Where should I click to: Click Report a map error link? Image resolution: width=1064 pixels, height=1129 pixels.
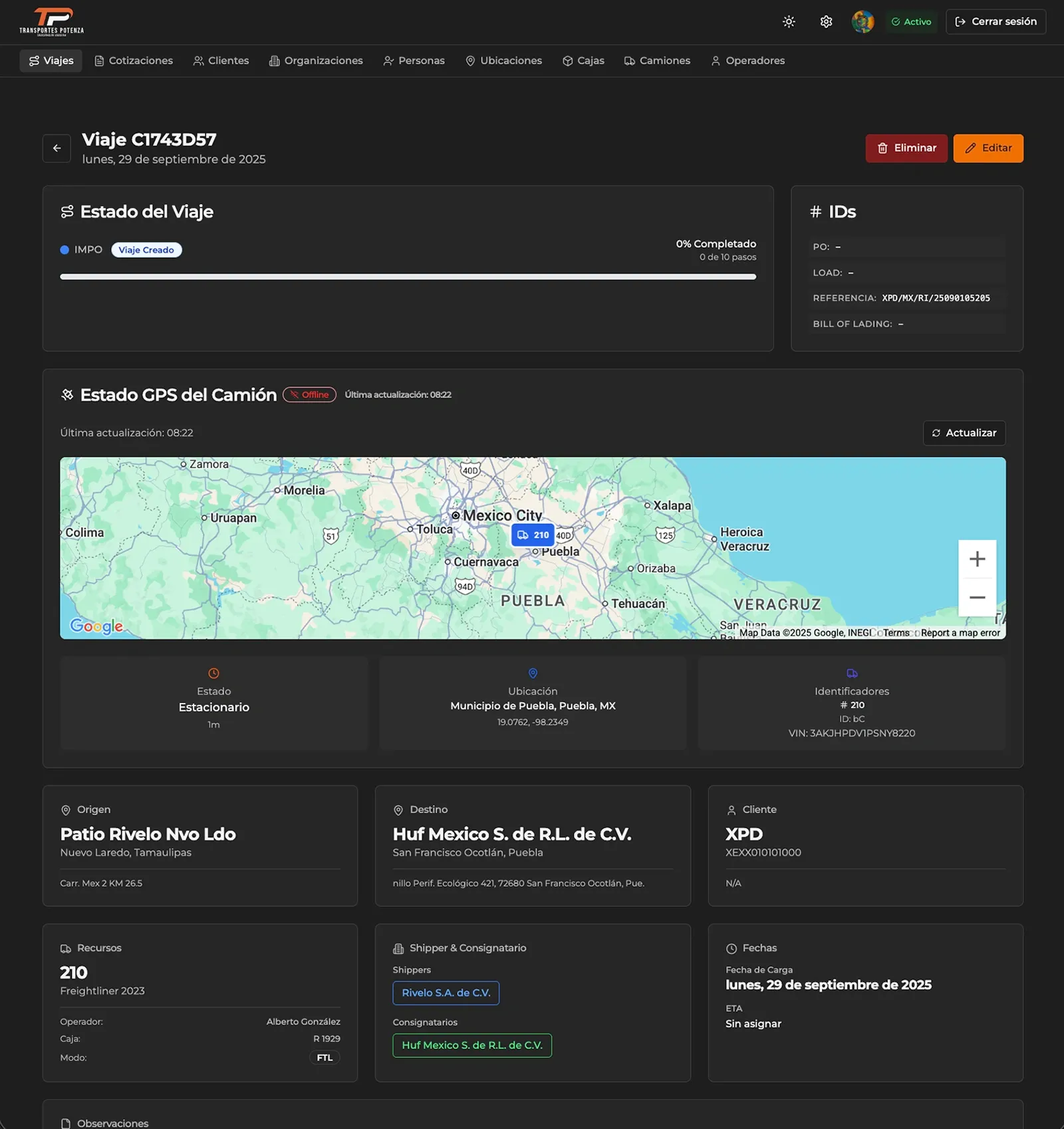pyautogui.click(x=960, y=633)
